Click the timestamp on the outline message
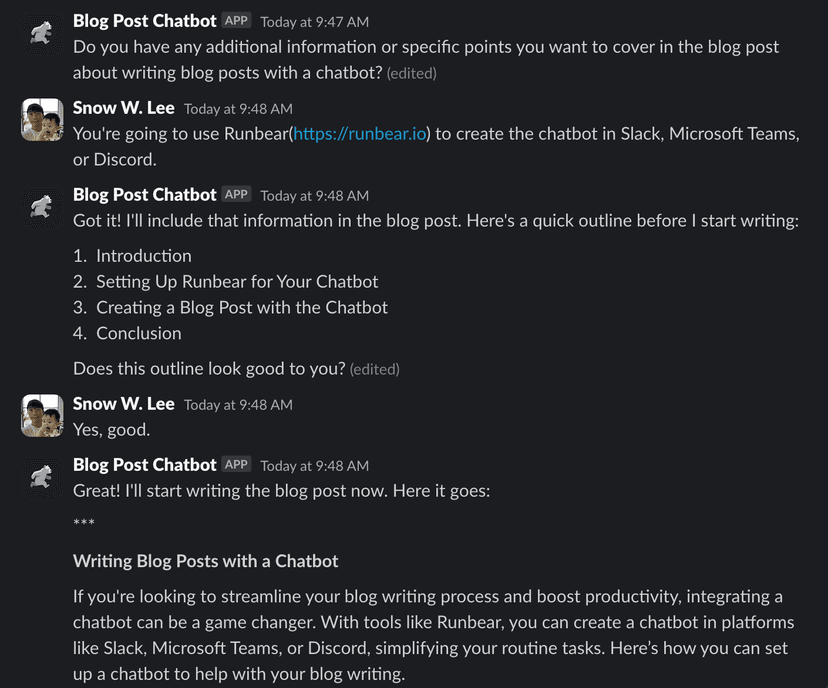This screenshot has height=688, width=828. point(312,194)
